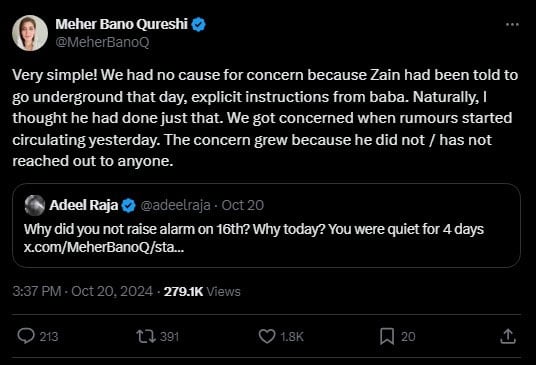Image resolution: width=536 pixels, height=365 pixels.
Task: Visit the @MeherBanoQ handle link
Action: coord(102,42)
